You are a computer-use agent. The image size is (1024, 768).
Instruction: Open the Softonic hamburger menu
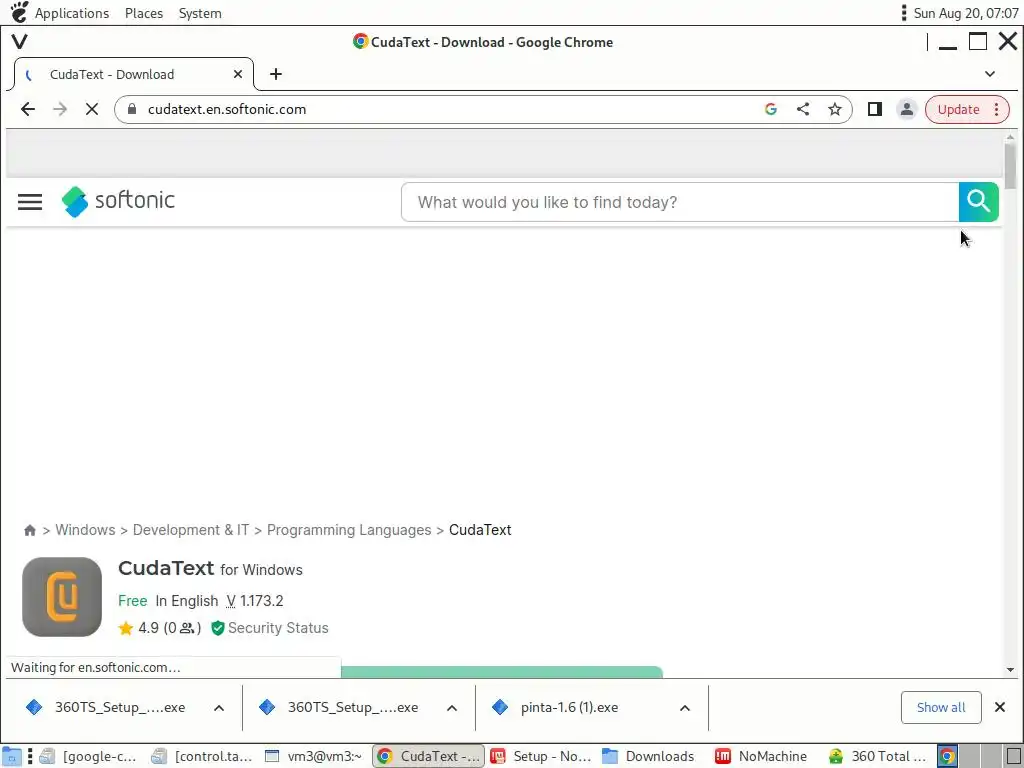(x=30, y=202)
